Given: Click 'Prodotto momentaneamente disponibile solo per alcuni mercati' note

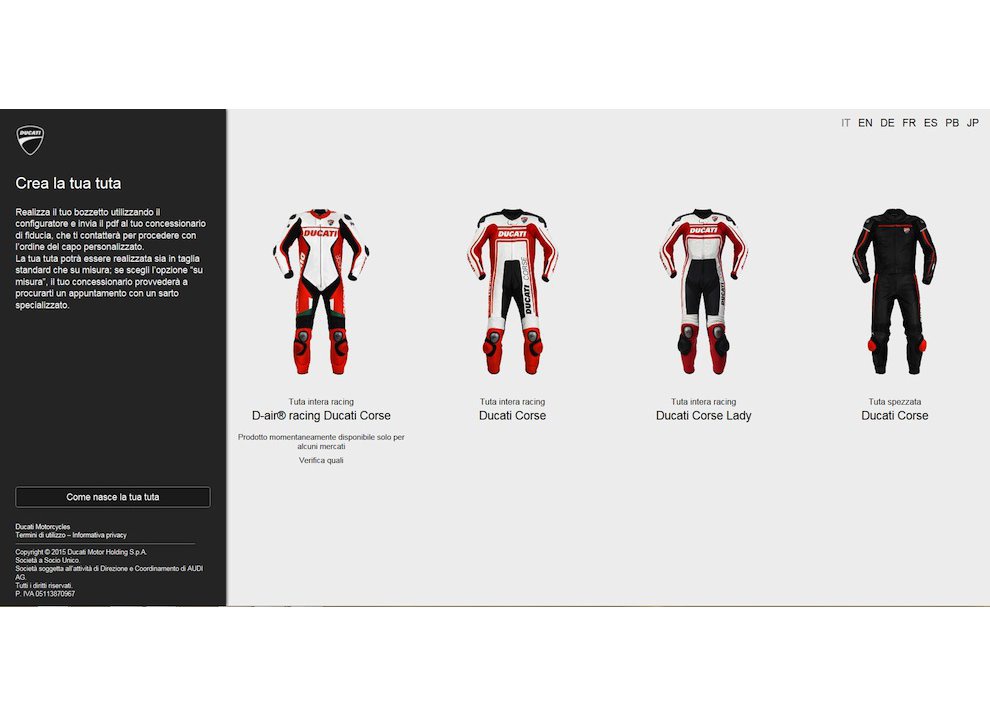Looking at the screenshot, I should pos(321,441).
